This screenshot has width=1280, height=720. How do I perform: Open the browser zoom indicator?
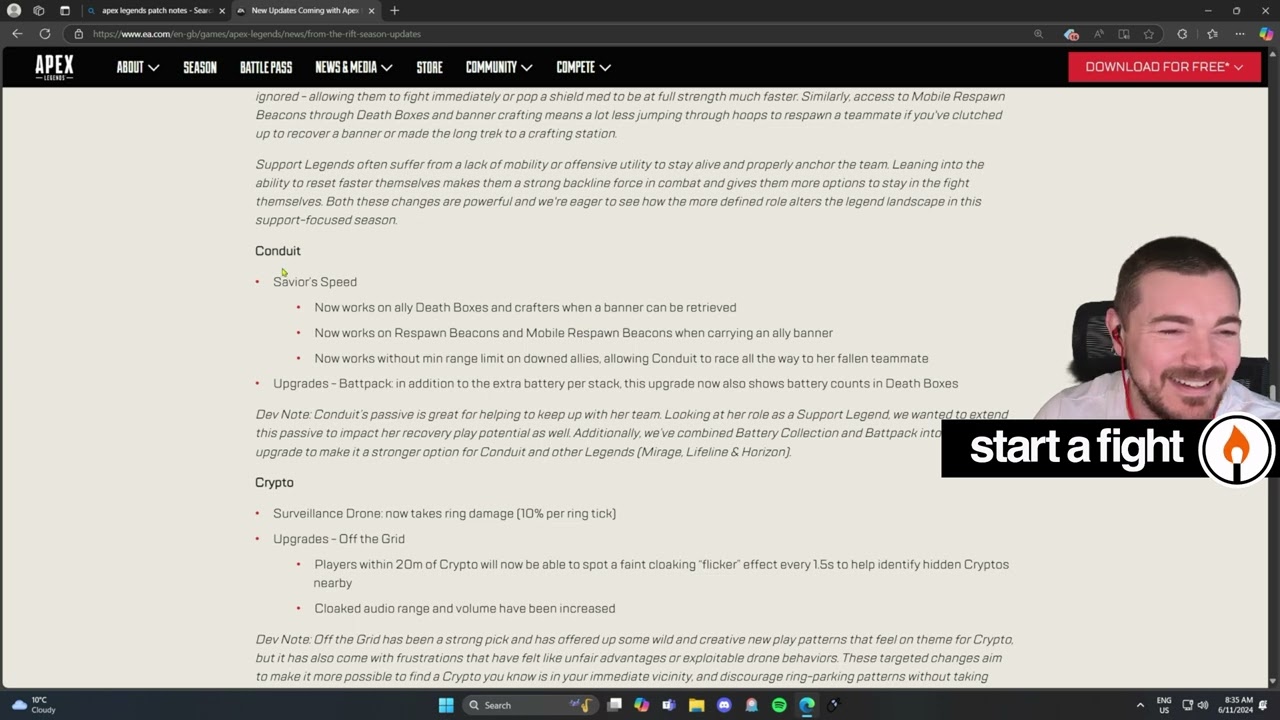click(x=1038, y=34)
